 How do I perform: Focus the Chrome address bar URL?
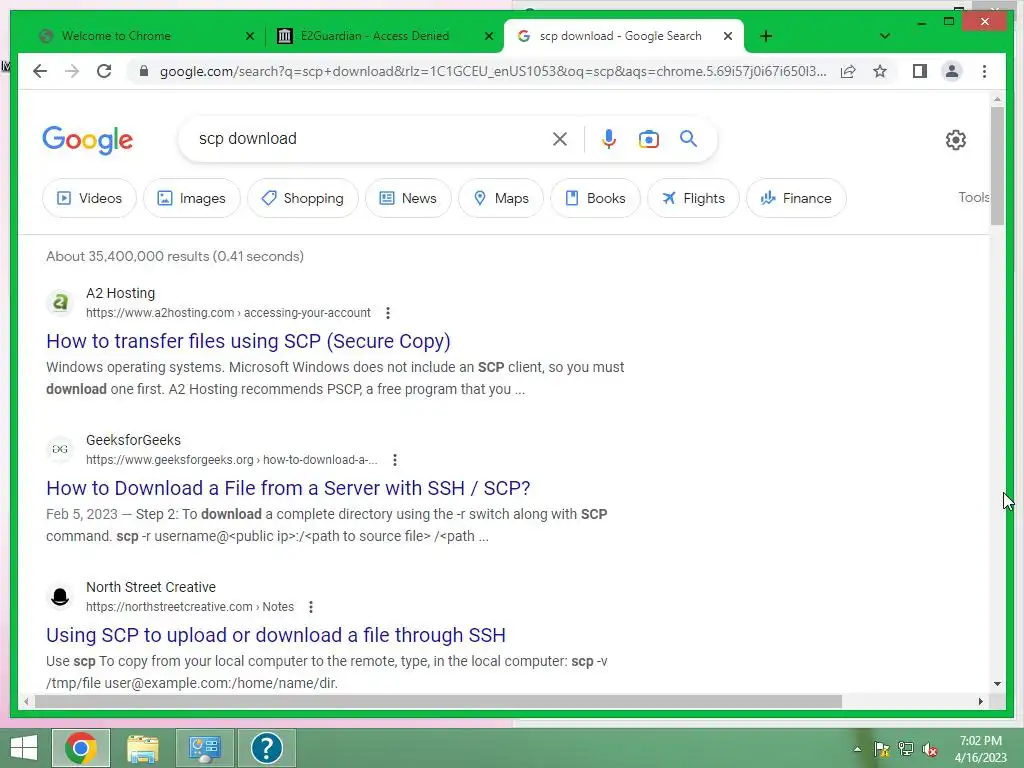click(x=493, y=71)
